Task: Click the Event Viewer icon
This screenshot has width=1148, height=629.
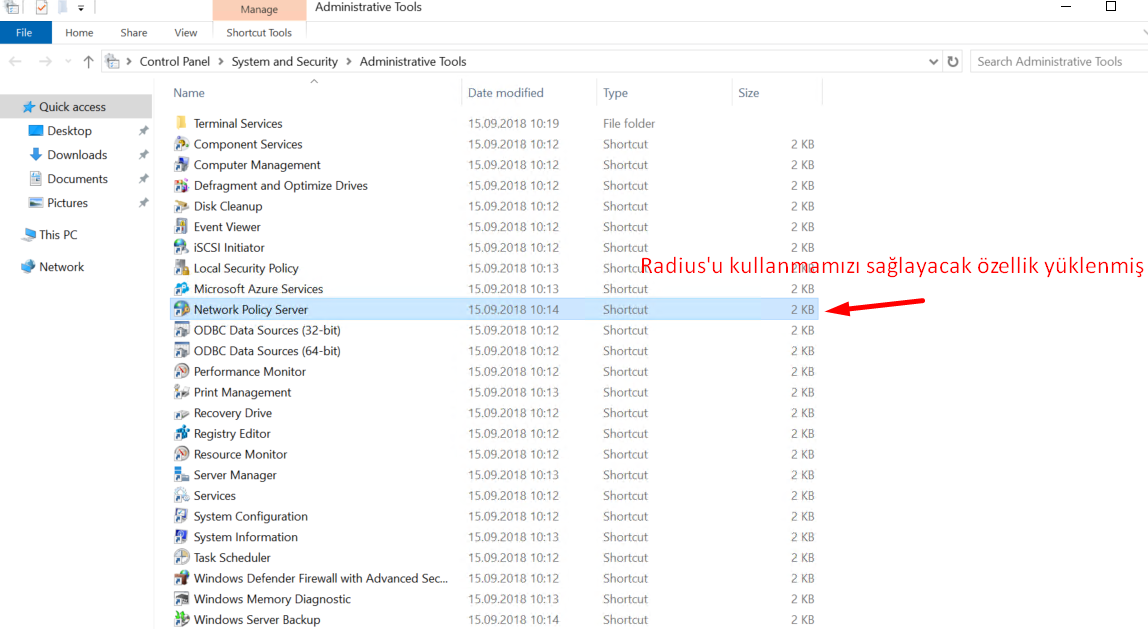Action: tap(181, 227)
